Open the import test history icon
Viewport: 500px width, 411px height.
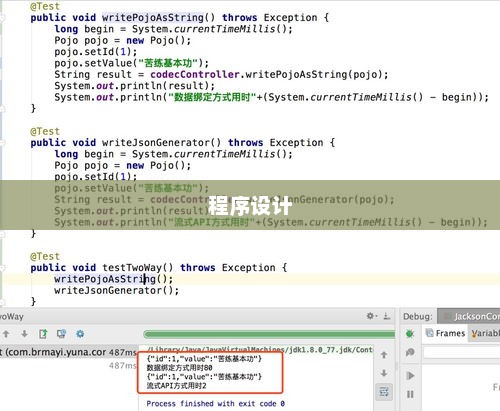pos(62,334)
